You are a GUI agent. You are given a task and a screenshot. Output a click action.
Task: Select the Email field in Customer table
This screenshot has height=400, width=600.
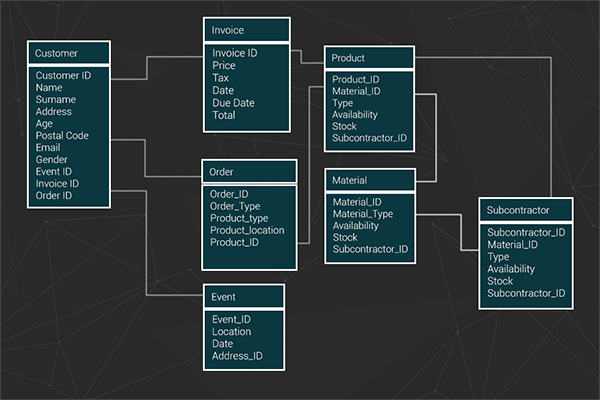49,148
